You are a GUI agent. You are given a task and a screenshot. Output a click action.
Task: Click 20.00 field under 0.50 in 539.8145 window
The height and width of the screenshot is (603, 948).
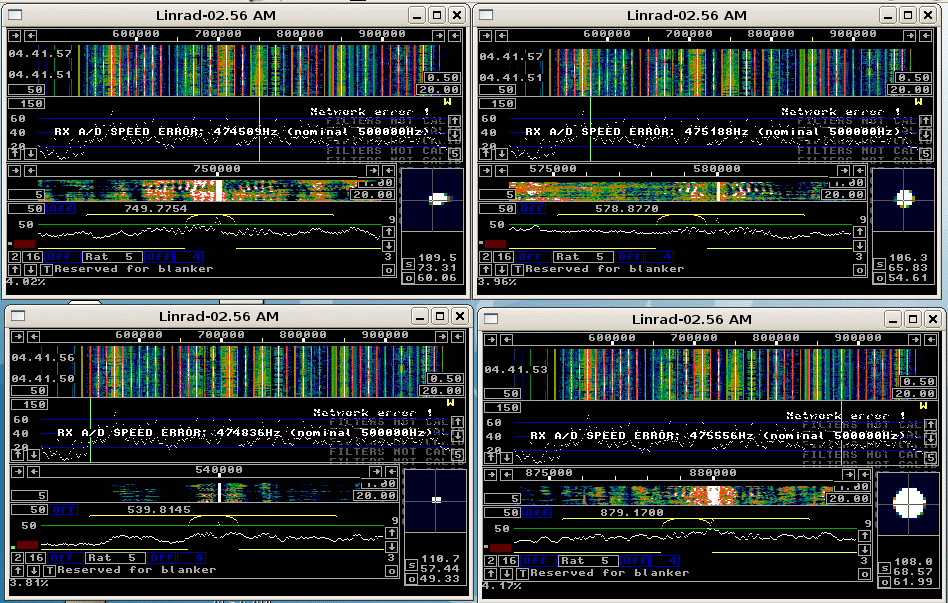(442, 391)
